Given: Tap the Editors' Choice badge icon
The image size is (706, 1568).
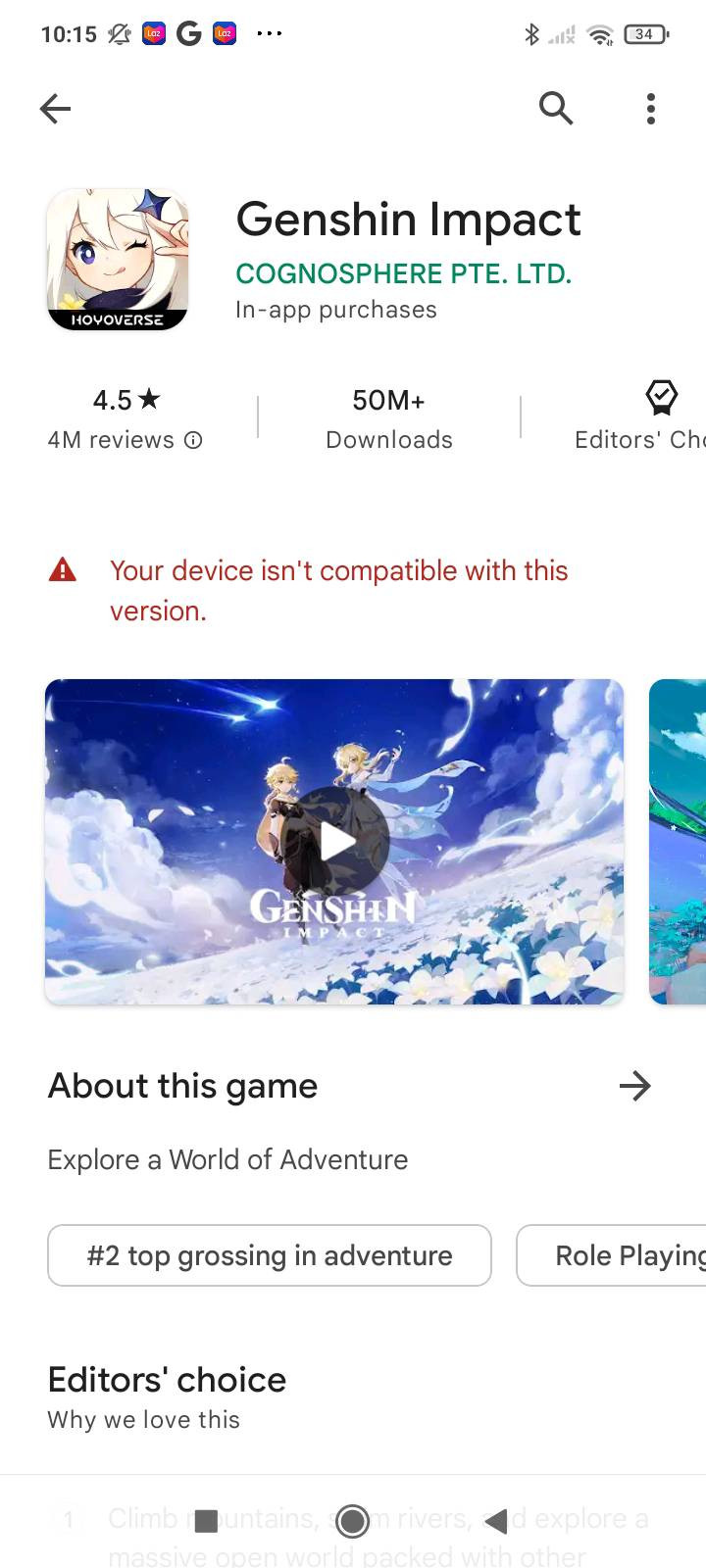Looking at the screenshot, I should tap(662, 397).
